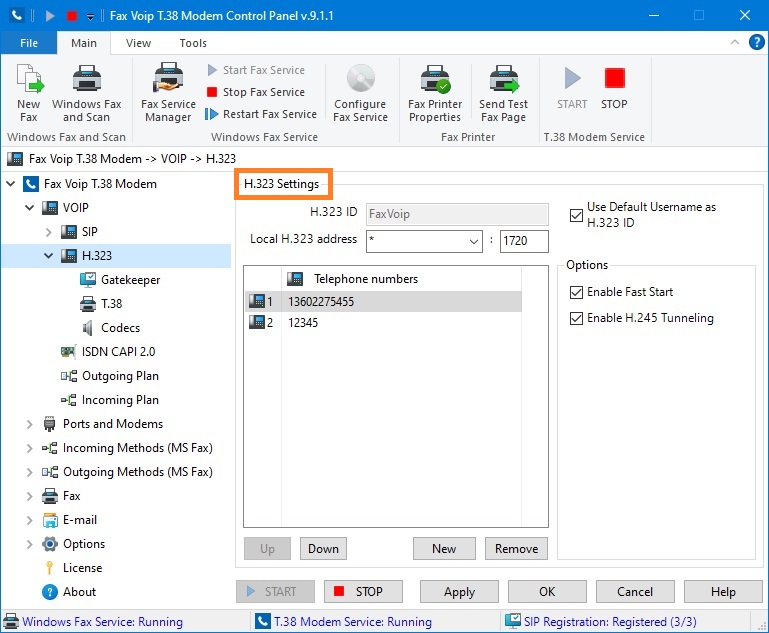Viewport: 769px width, 633px height.
Task: Expand the Options tree node
Action: [x=30, y=544]
